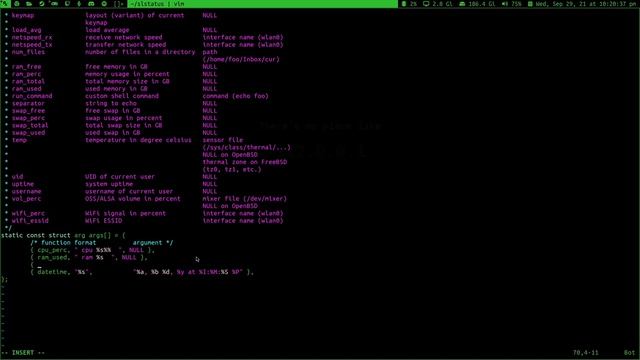Click the 'command (echo foo)' argument text

pyautogui.click(x=236, y=96)
